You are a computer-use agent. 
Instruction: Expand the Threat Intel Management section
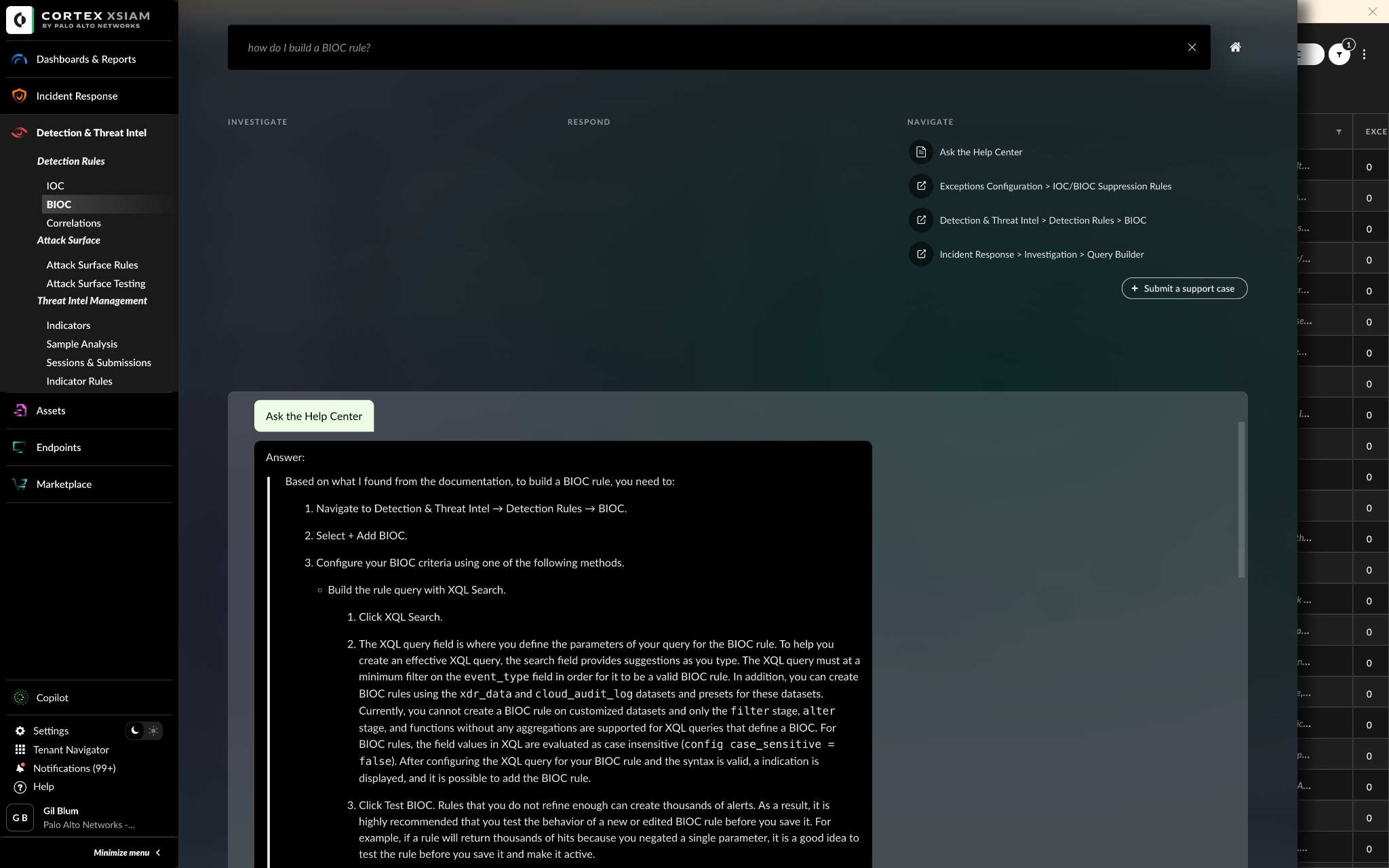pyautogui.click(x=92, y=300)
